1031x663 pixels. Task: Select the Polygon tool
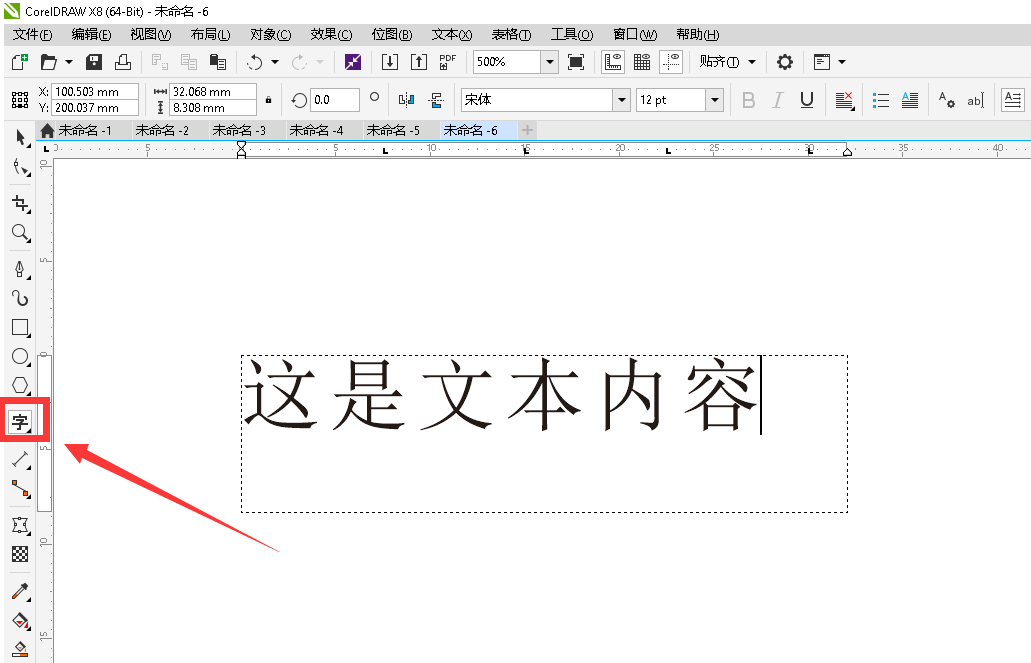[x=20, y=385]
